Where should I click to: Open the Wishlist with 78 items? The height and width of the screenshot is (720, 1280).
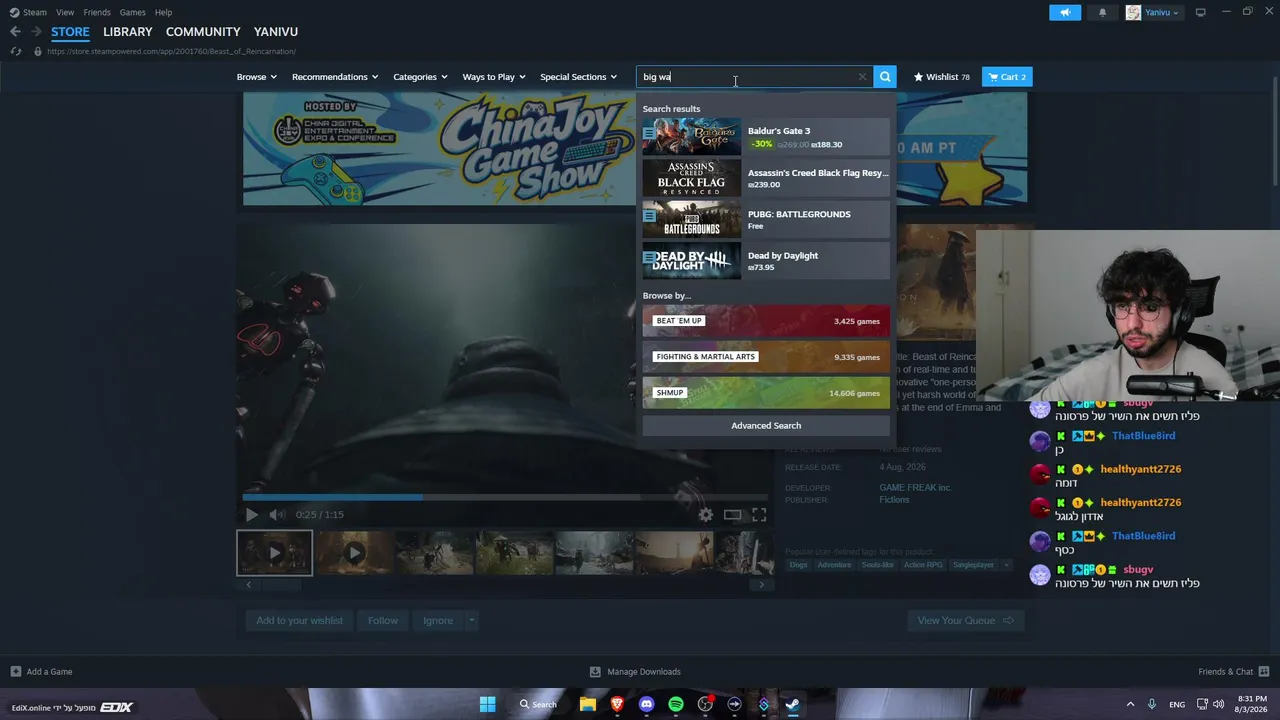pyautogui.click(x=941, y=77)
